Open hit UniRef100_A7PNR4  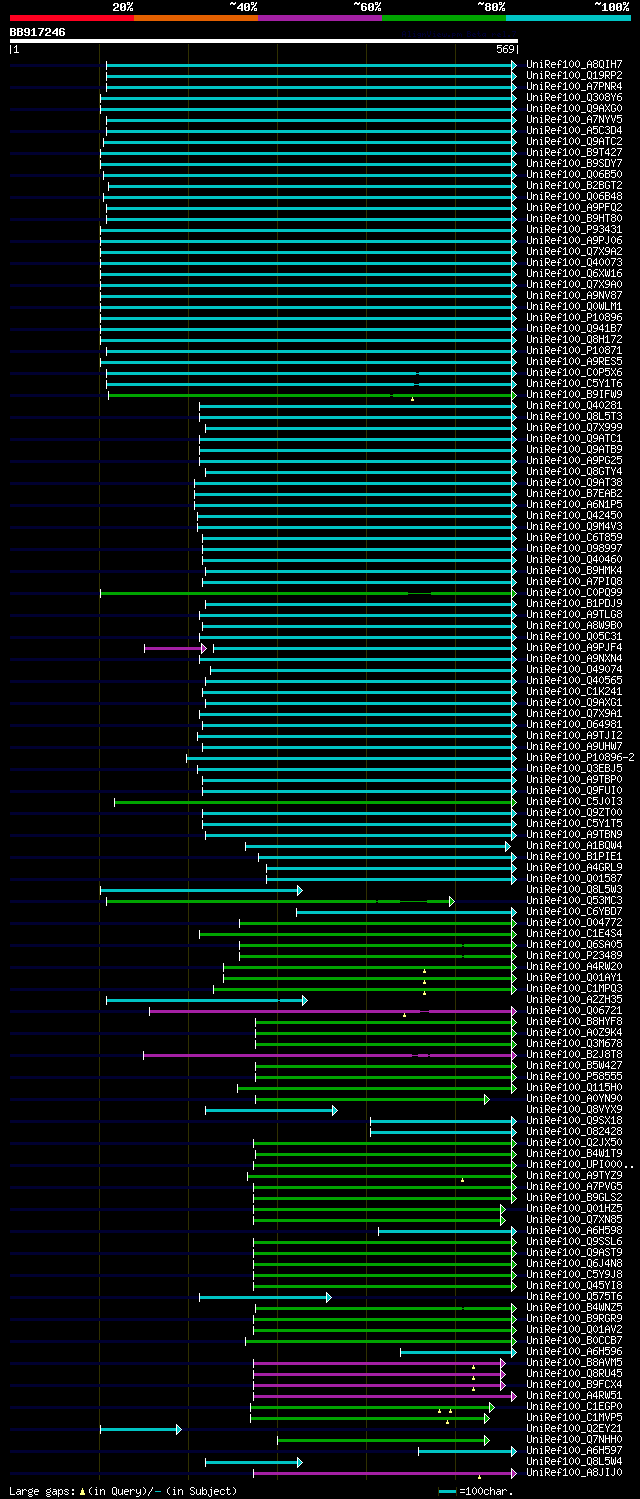[574, 86]
